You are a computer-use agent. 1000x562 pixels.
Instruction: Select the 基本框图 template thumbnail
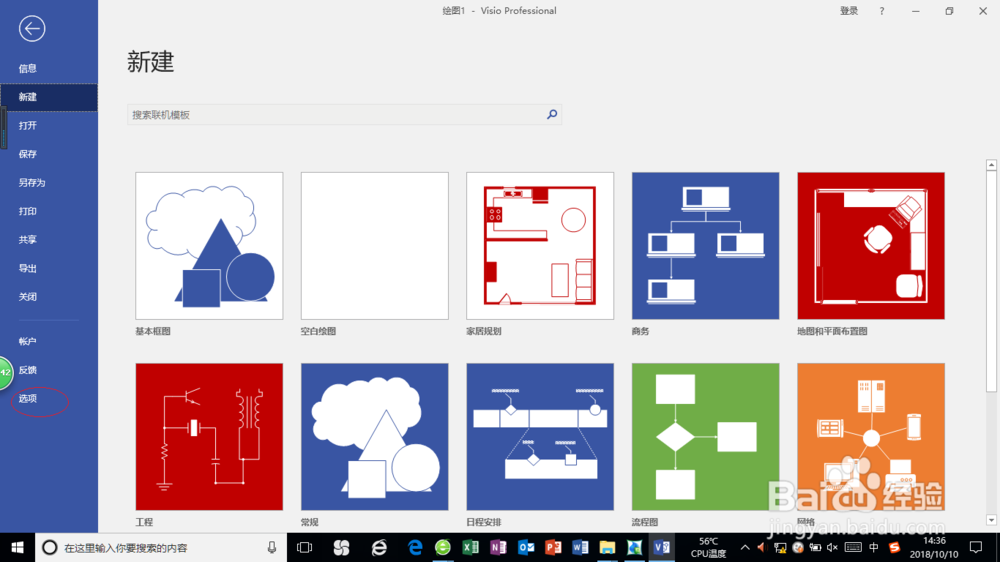[x=209, y=246]
